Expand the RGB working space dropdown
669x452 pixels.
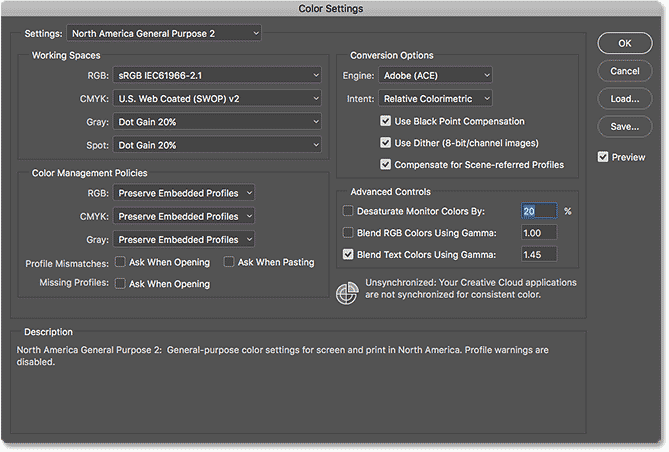click(x=216, y=74)
